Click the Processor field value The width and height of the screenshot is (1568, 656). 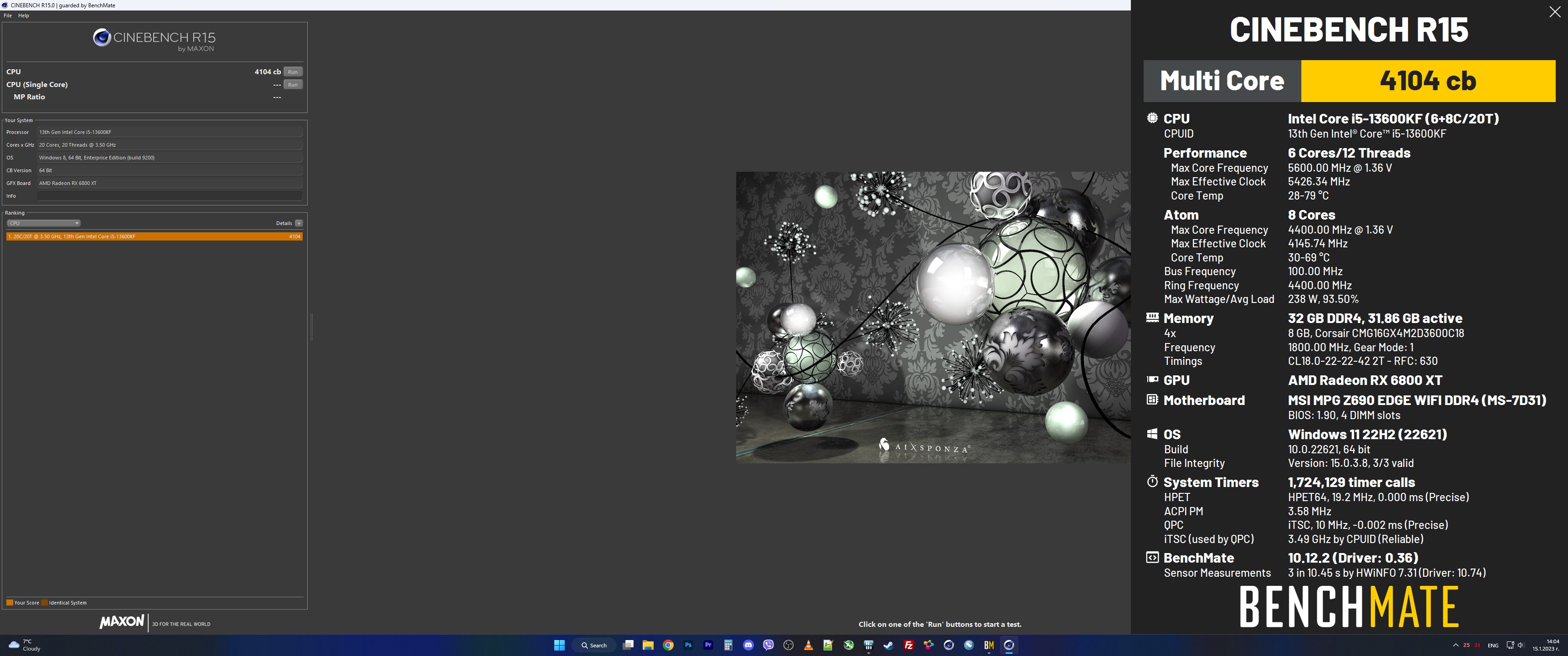pos(170,132)
